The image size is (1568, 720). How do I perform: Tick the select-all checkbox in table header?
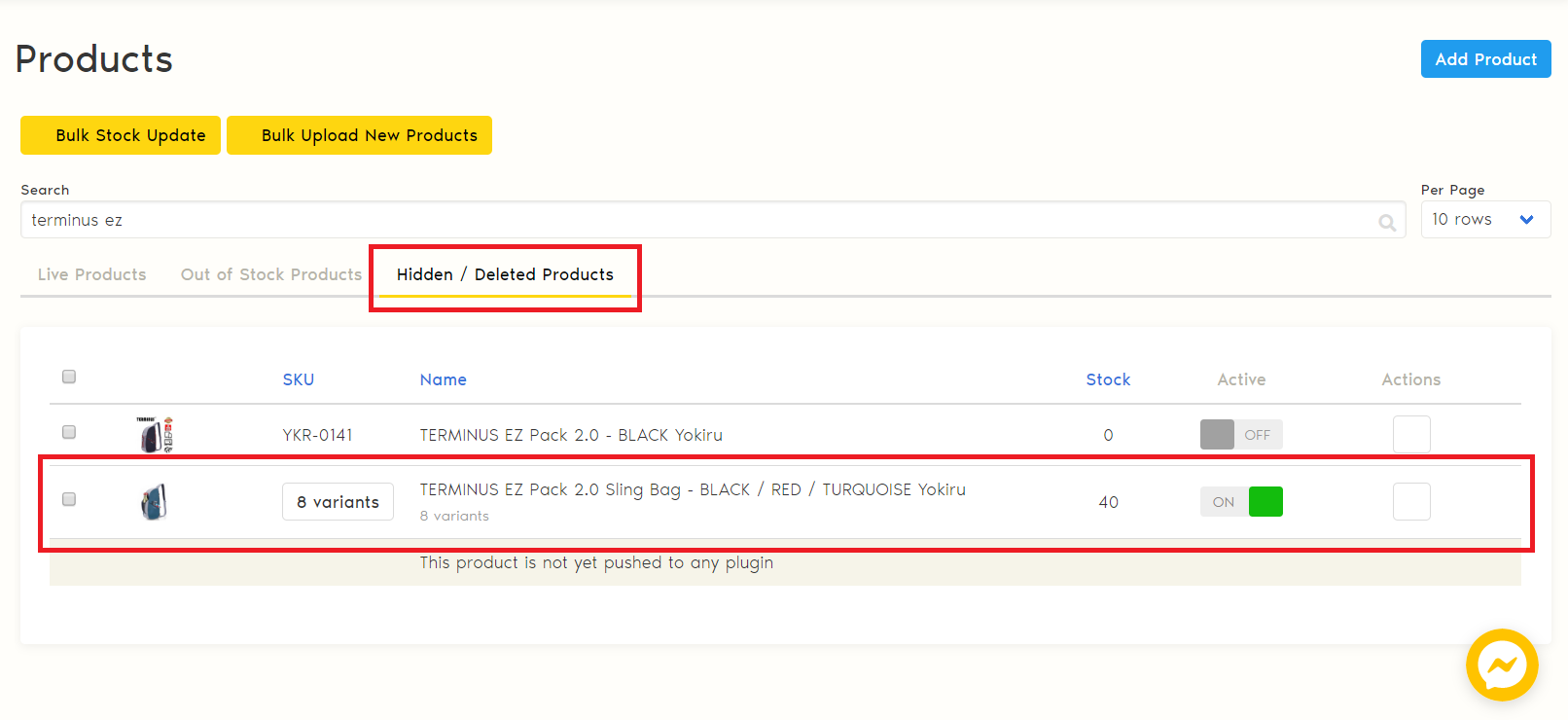[x=69, y=377]
